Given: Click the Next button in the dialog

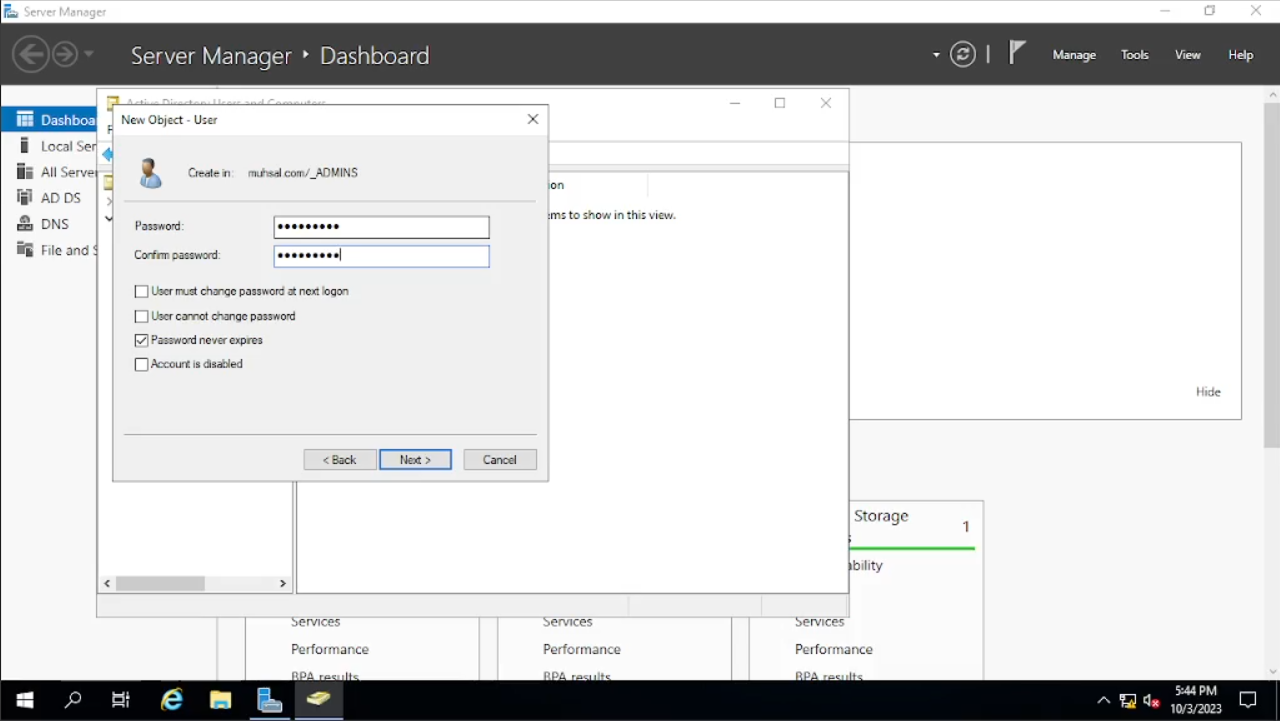Looking at the screenshot, I should tap(415, 460).
